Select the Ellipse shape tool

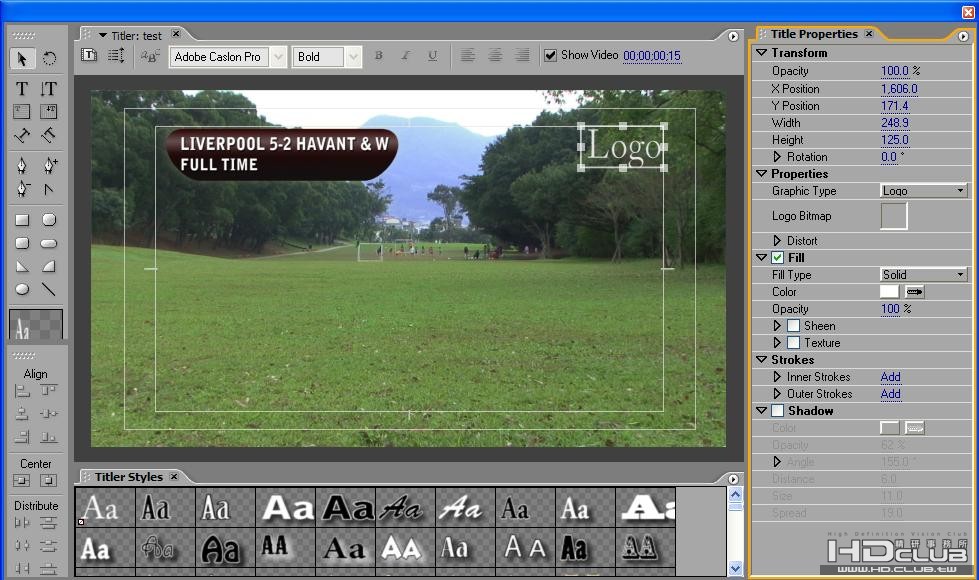22,290
